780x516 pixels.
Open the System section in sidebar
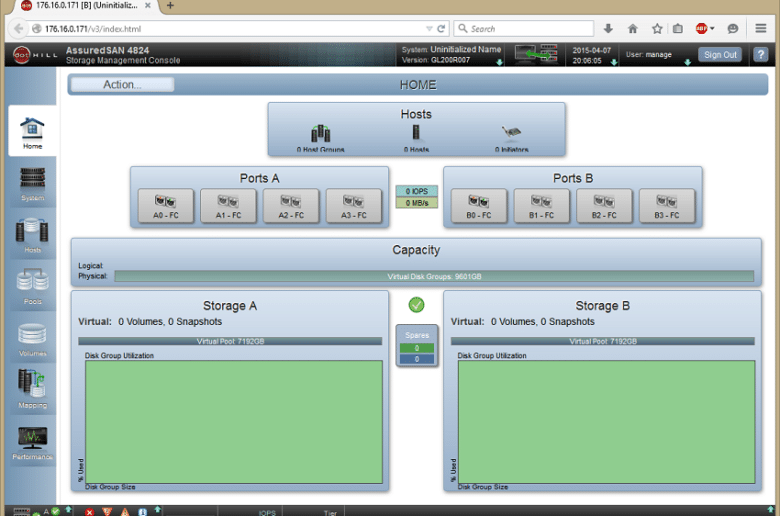(x=32, y=184)
